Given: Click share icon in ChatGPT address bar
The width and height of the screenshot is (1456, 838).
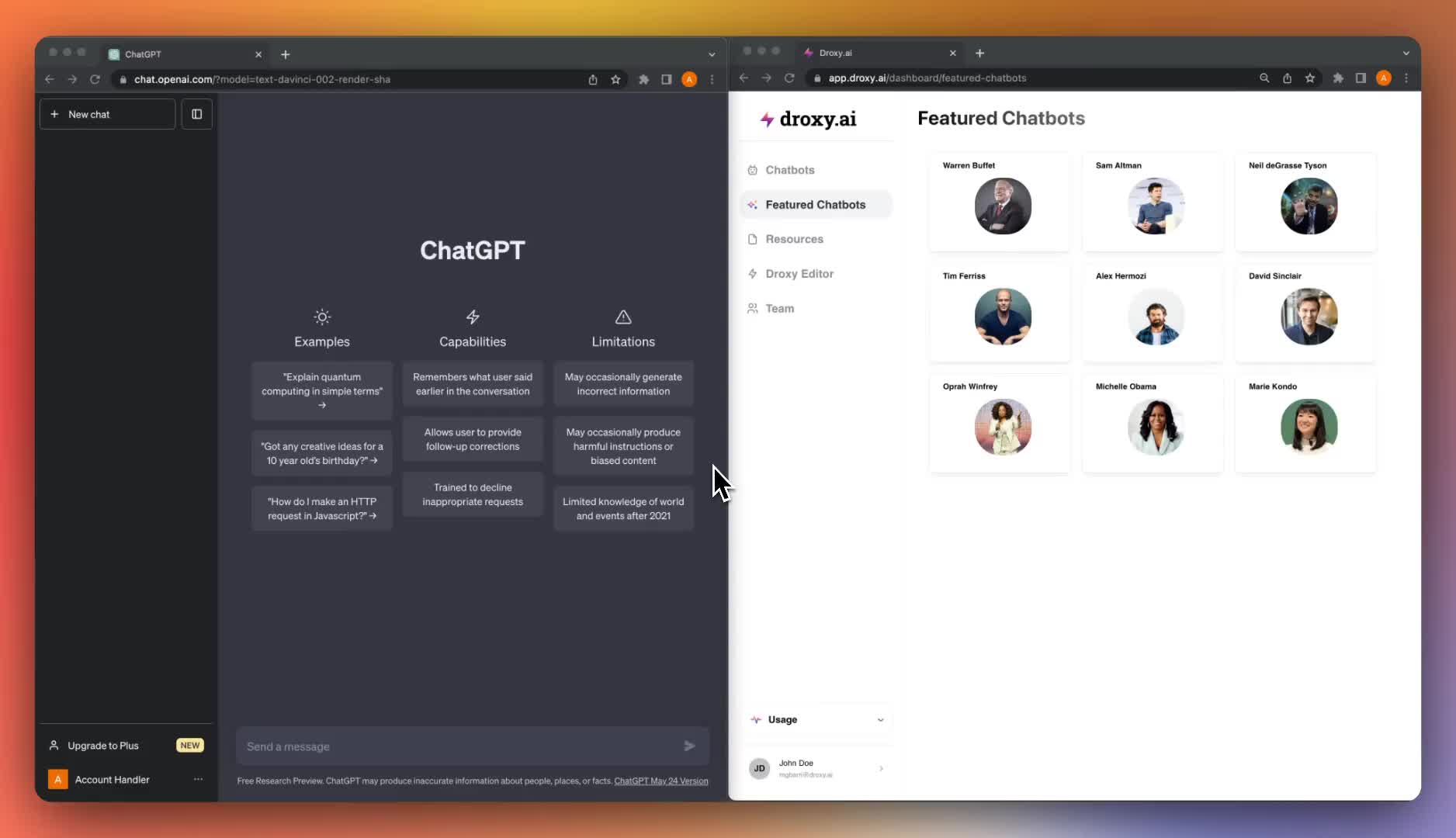Looking at the screenshot, I should (593, 79).
